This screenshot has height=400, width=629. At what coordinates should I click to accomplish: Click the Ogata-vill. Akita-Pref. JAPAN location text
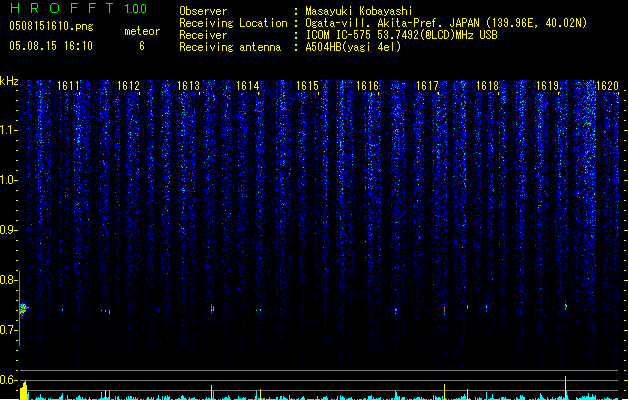446,23
